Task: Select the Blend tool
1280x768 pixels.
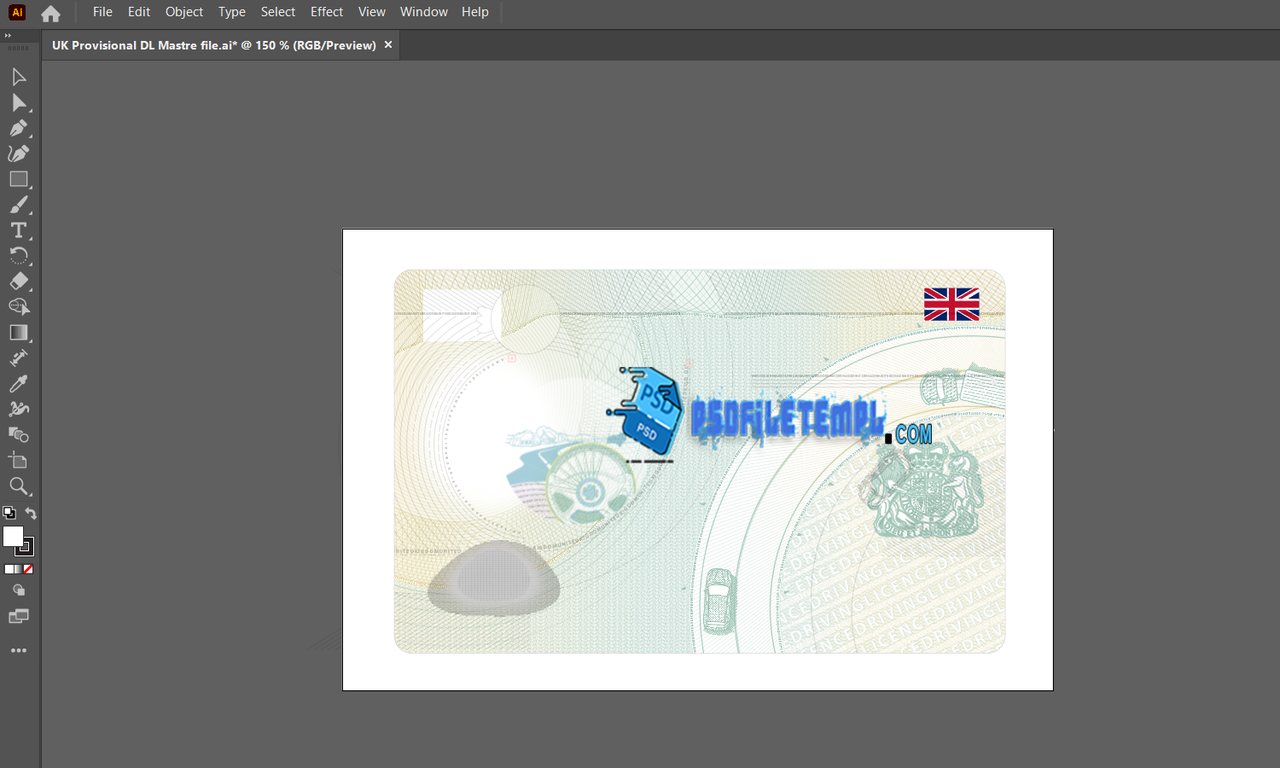Action: pos(18,435)
